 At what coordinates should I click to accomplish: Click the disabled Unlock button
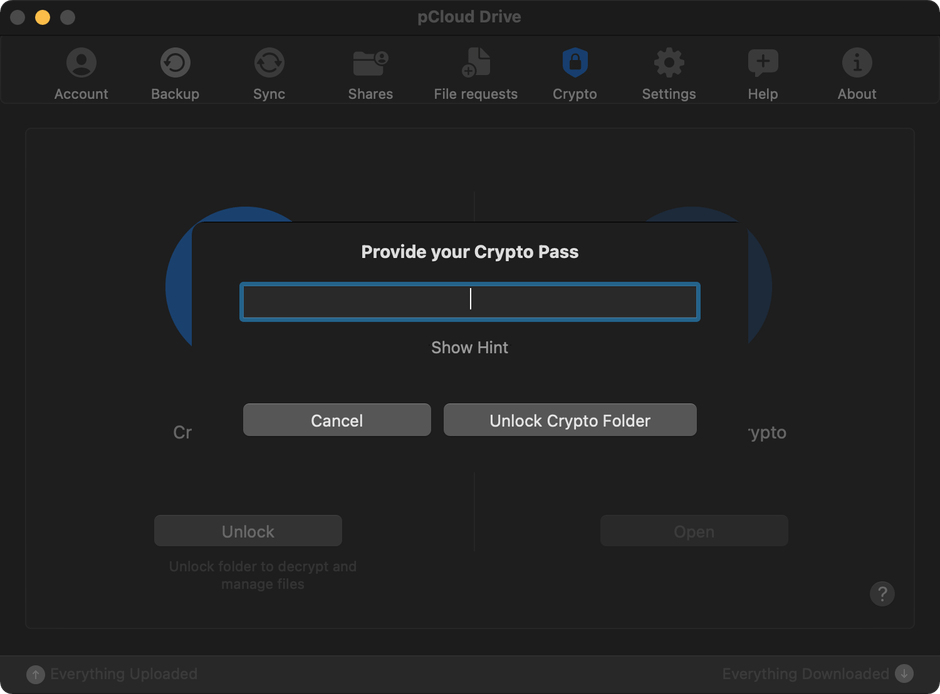[x=247, y=531]
